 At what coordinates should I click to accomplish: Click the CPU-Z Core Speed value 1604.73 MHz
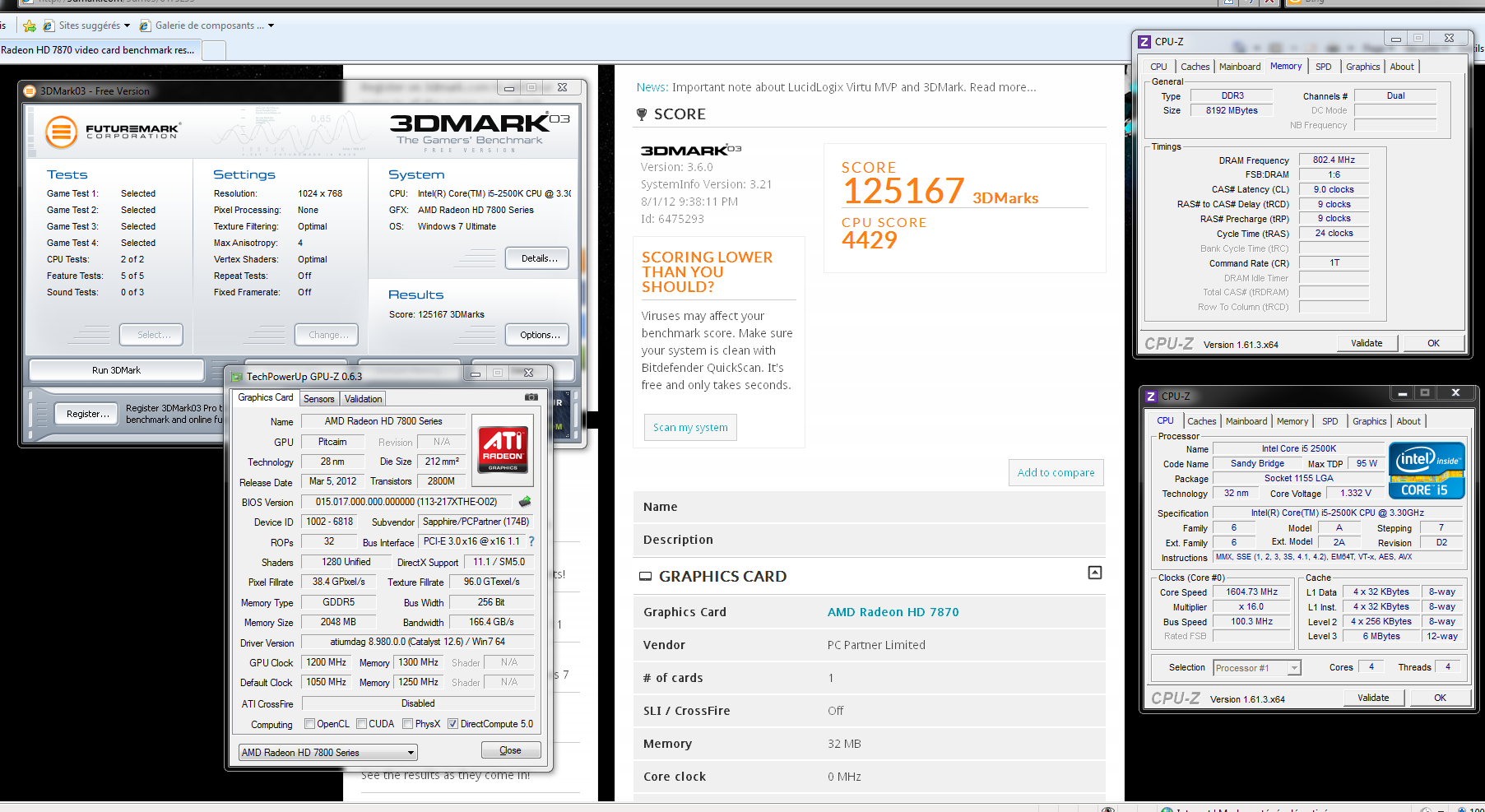pos(1251,592)
